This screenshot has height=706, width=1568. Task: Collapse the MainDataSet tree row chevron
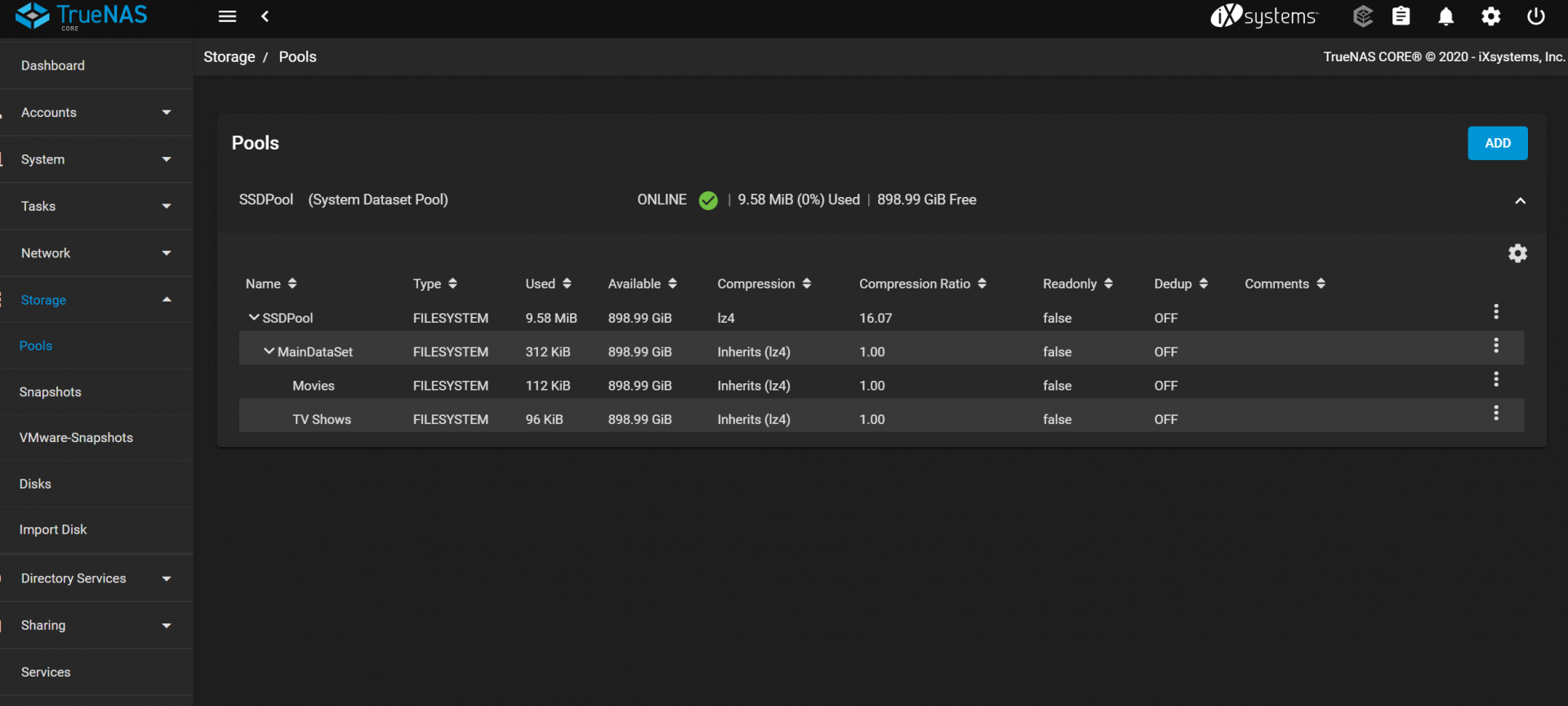click(x=269, y=351)
